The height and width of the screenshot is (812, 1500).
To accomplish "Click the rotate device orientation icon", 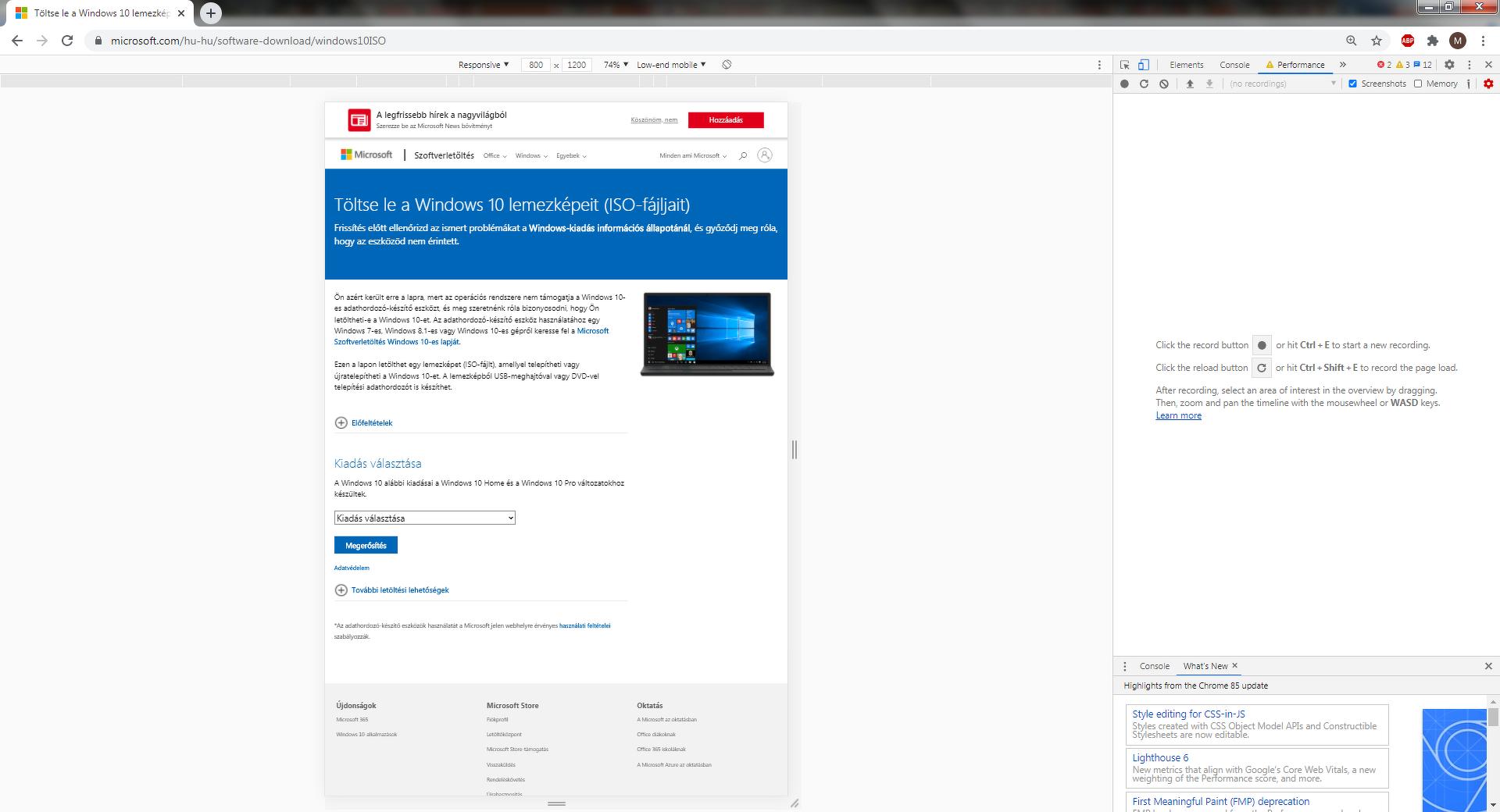I will [x=727, y=65].
